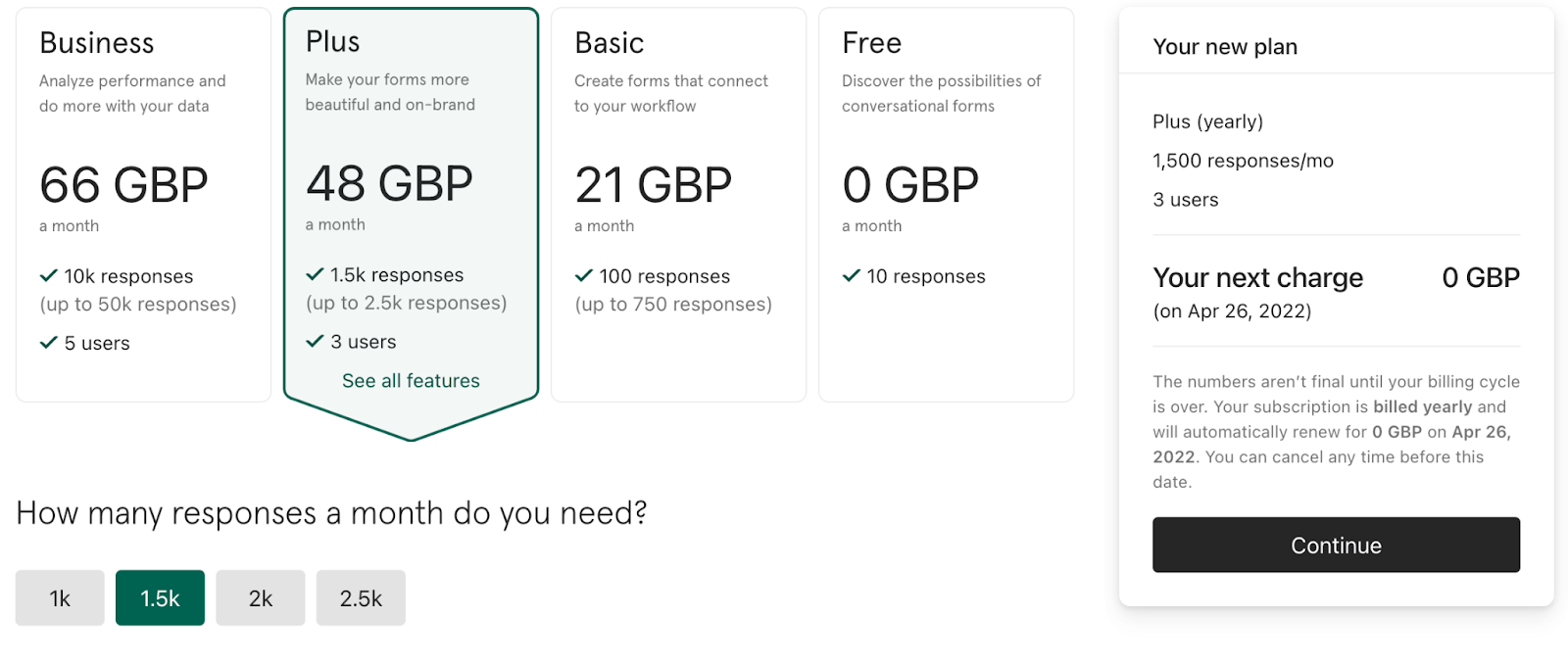Click the checkmark next to 3 users

[315, 341]
